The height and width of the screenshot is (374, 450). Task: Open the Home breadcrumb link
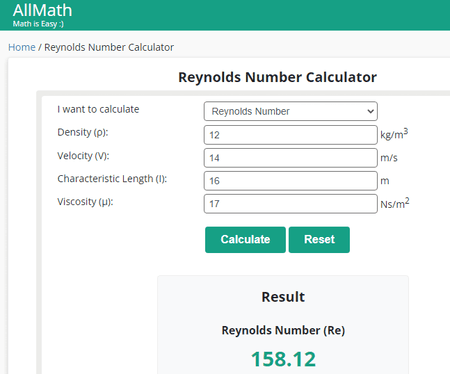pos(22,47)
